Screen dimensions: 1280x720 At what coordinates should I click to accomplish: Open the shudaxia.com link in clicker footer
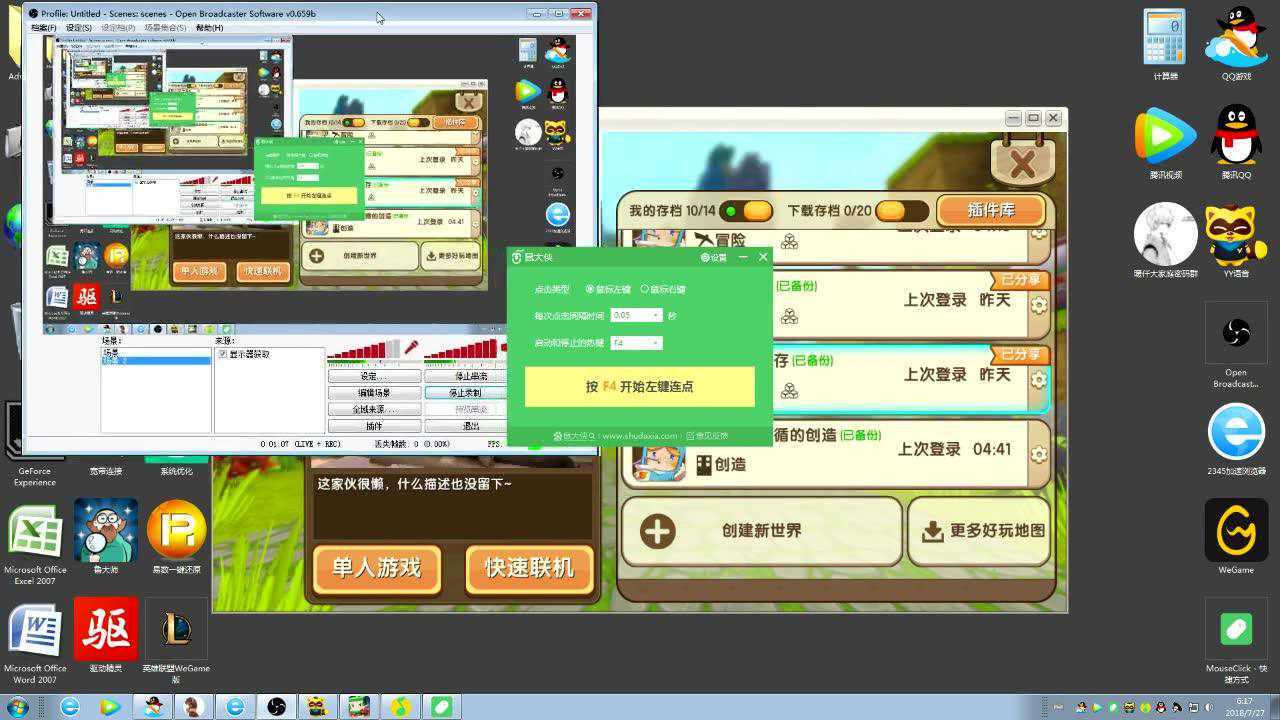[639, 436]
